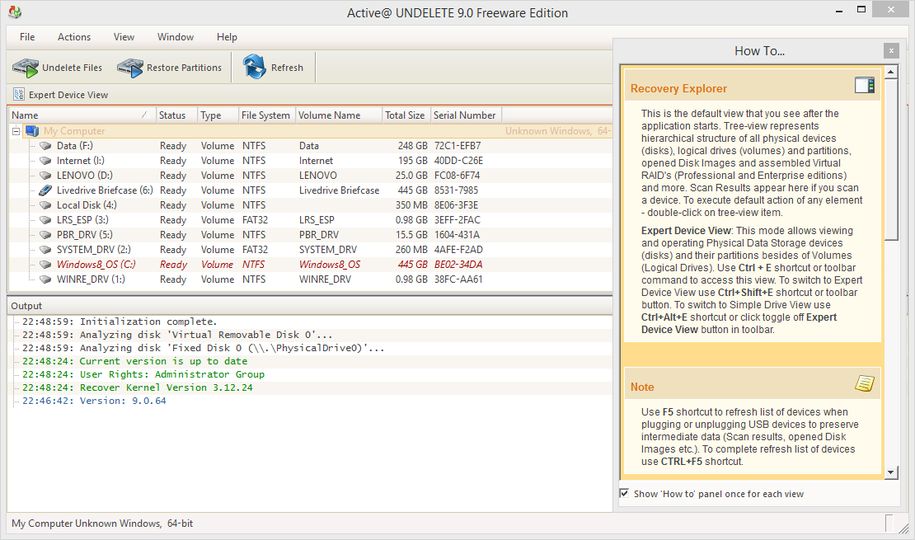Image resolution: width=915 pixels, height=540 pixels.
Task: Sort by the File System column header
Action: [x=267, y=115]
